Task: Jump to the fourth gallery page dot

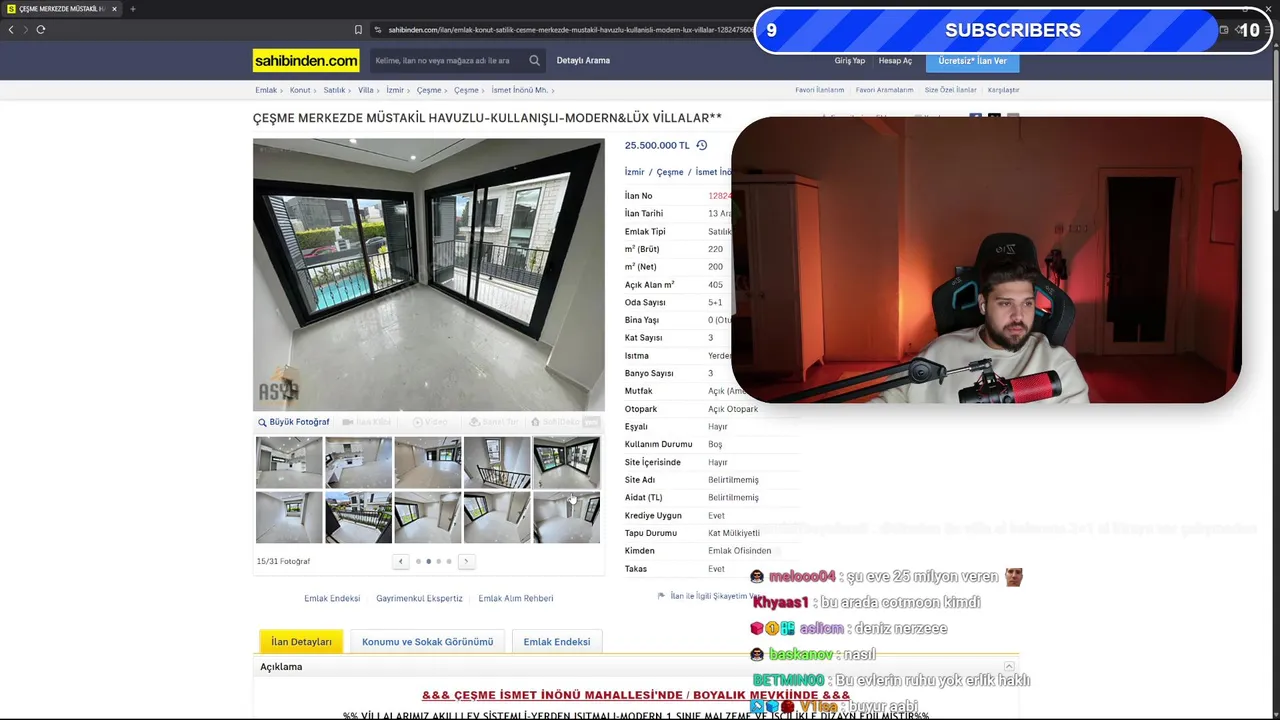Action: pos(449,561)
